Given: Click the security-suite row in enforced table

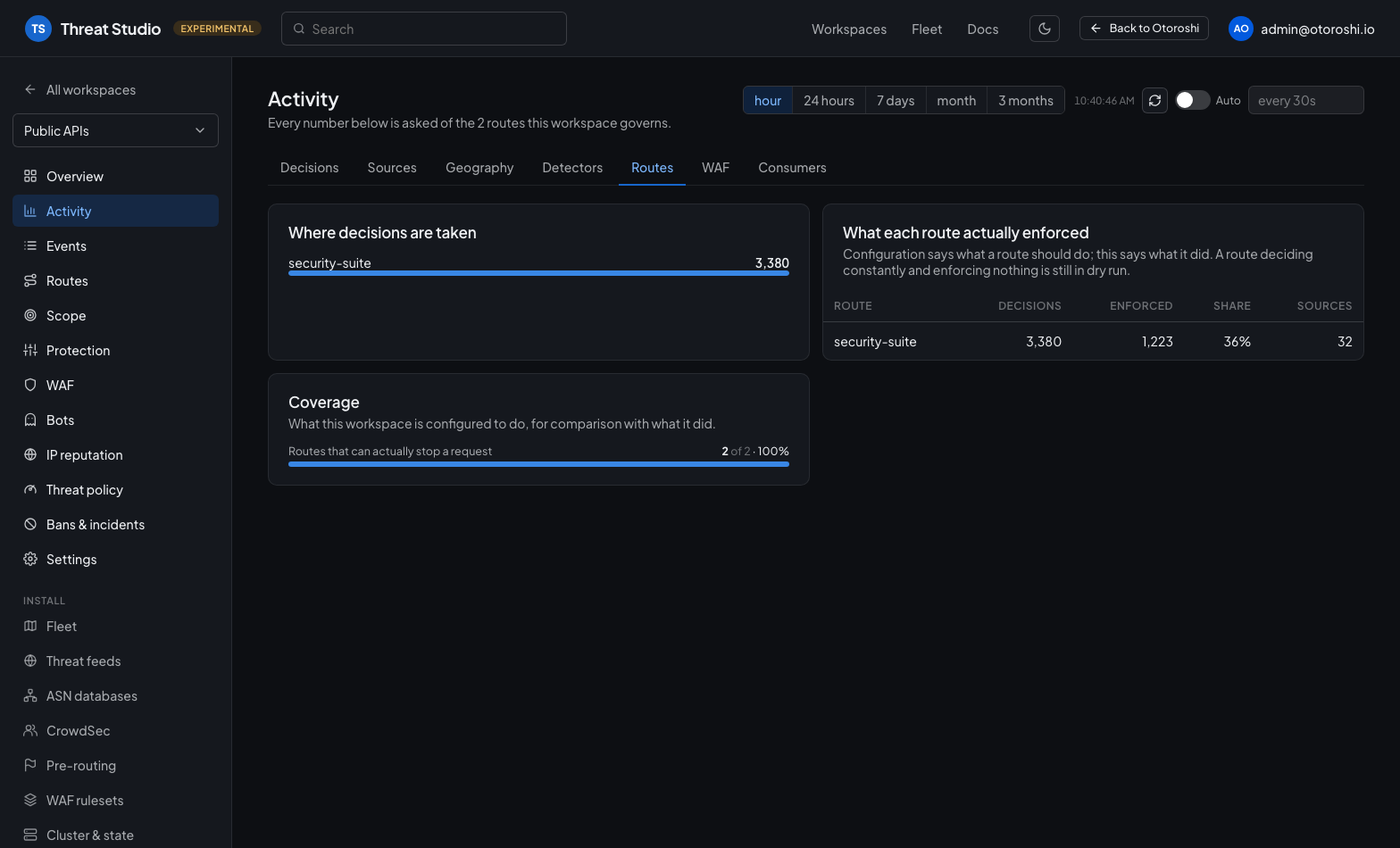Looking at the screenshot, I should tap(1093, 341).
